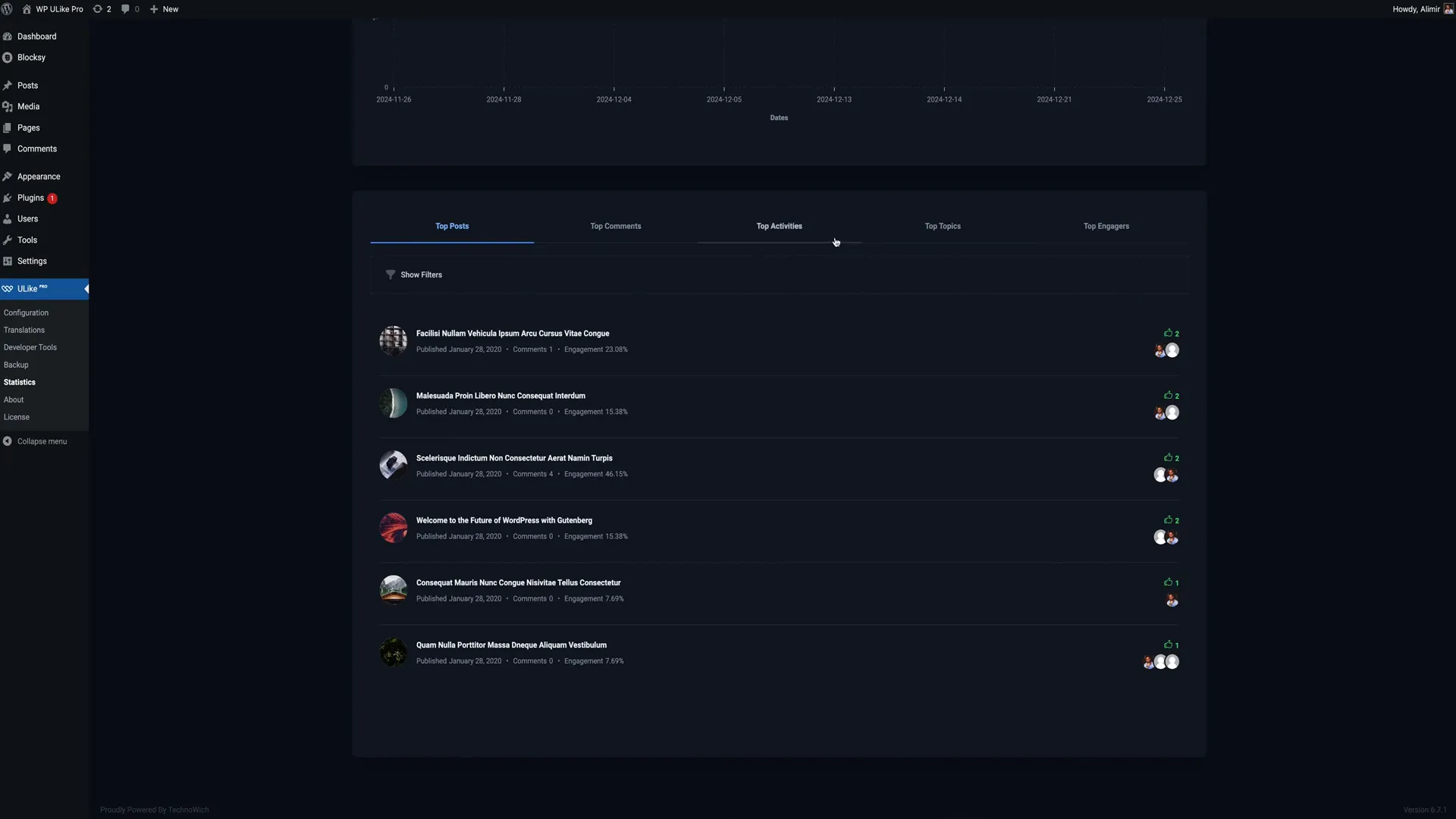
Task: Click the New post plus icon in toolbar
Action: pos(153,9)
